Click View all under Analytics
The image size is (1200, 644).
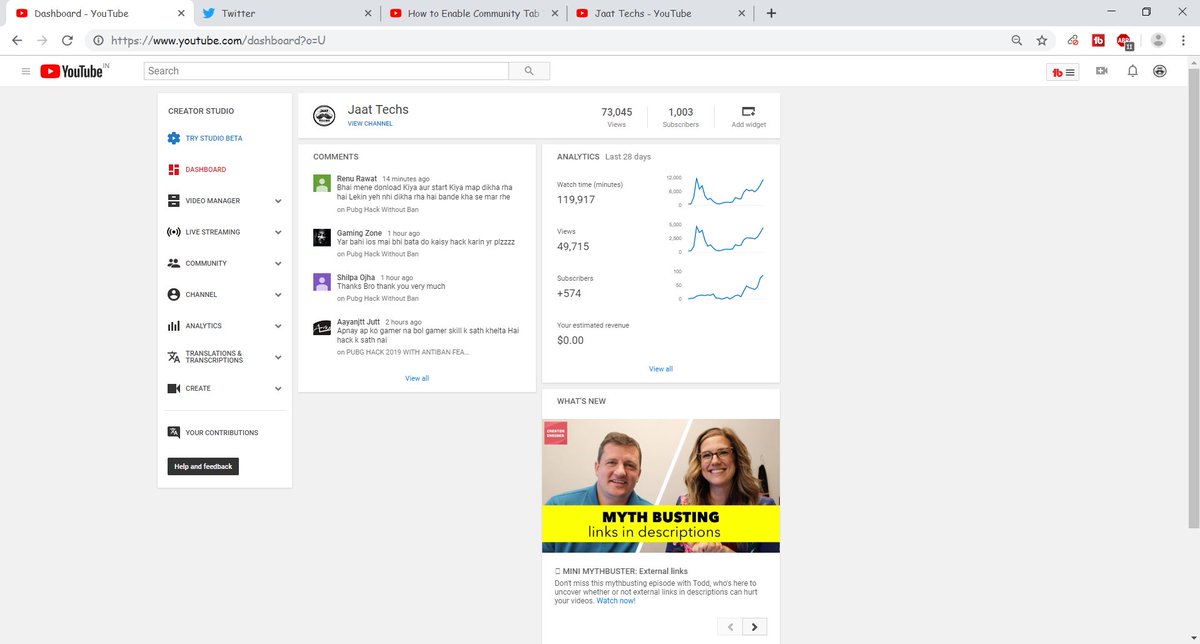(661, 369)
